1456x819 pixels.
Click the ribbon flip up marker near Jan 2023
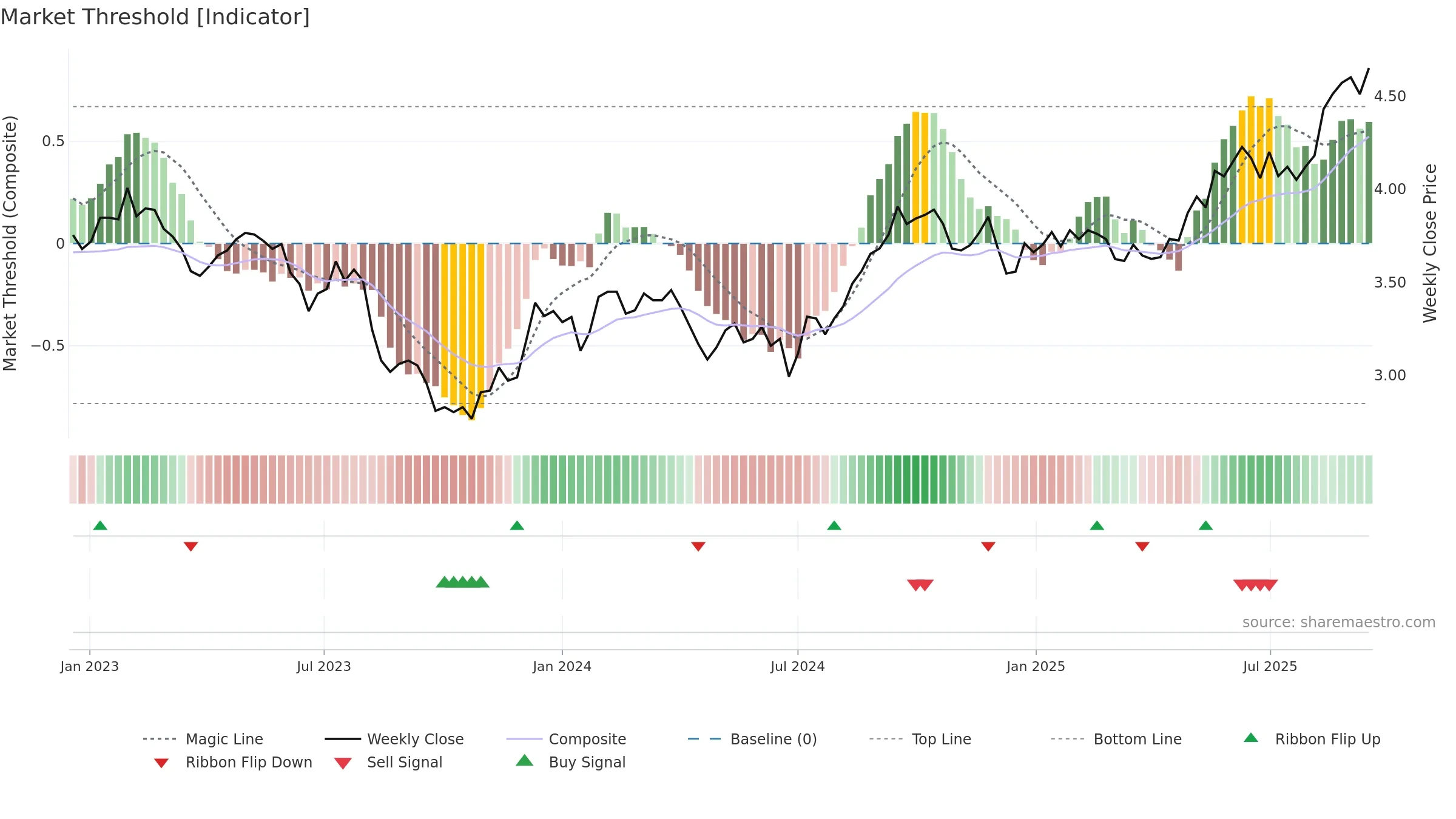pos(100,525)
